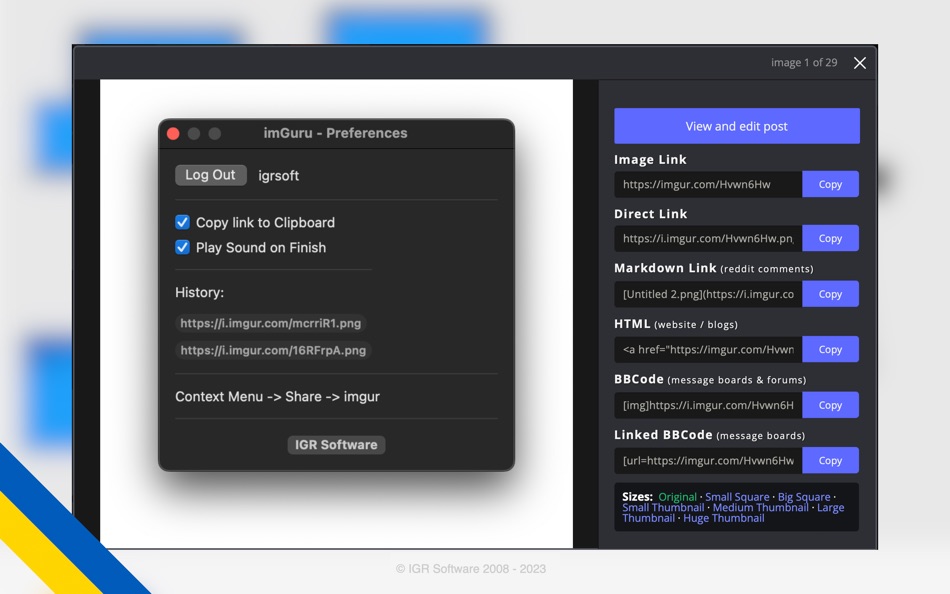
Task: Open history link mcrriR1.png
Action: click(271, 323)
